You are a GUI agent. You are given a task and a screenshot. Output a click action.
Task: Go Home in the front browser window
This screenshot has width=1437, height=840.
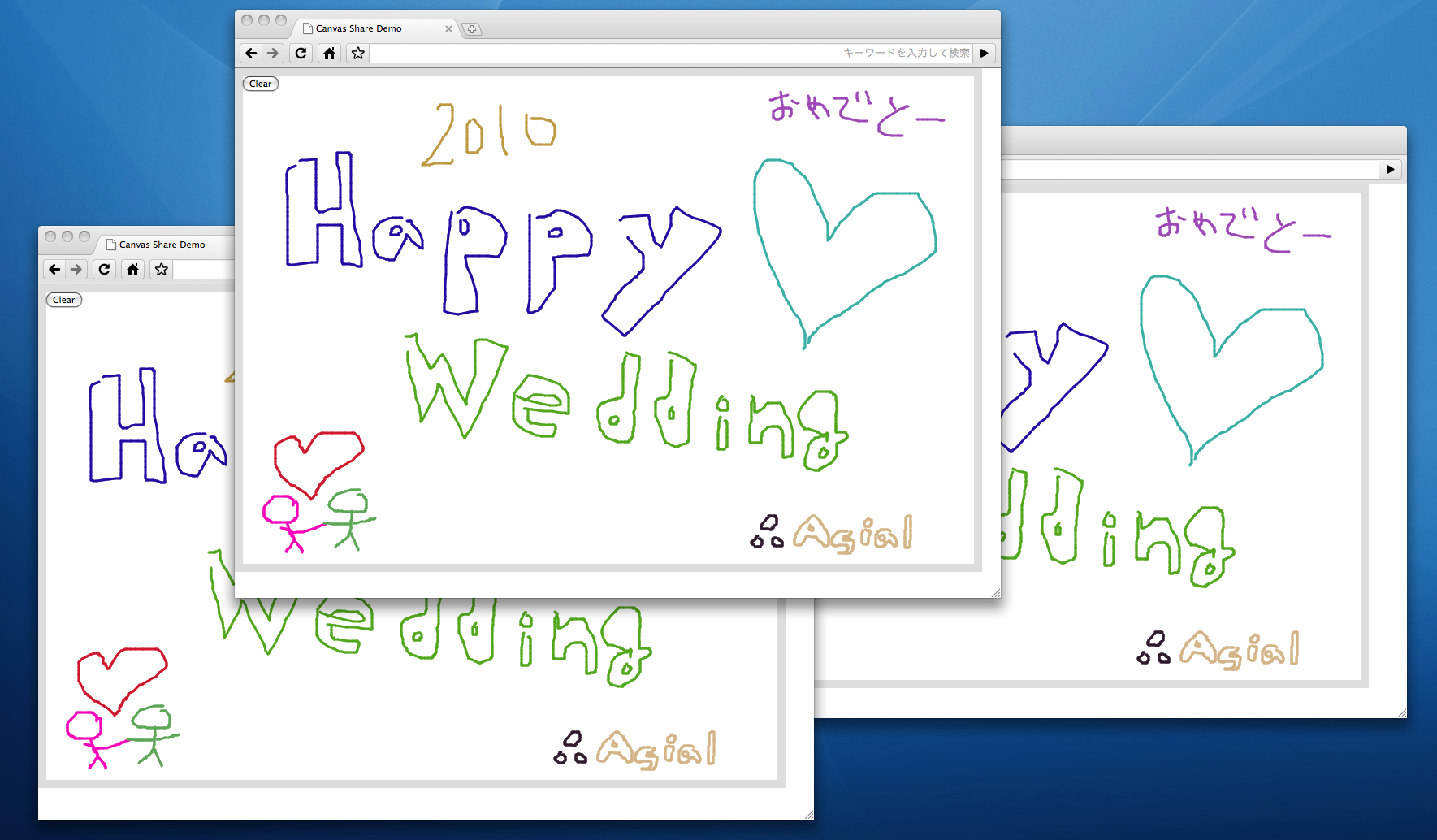click(329, 54)
